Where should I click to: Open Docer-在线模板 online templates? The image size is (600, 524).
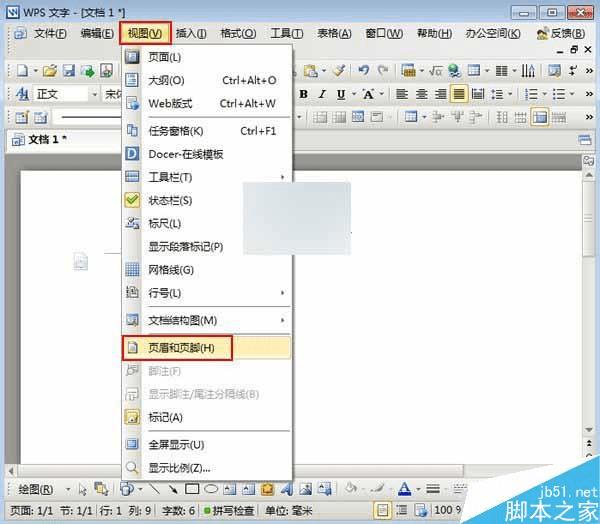point(208,154)
